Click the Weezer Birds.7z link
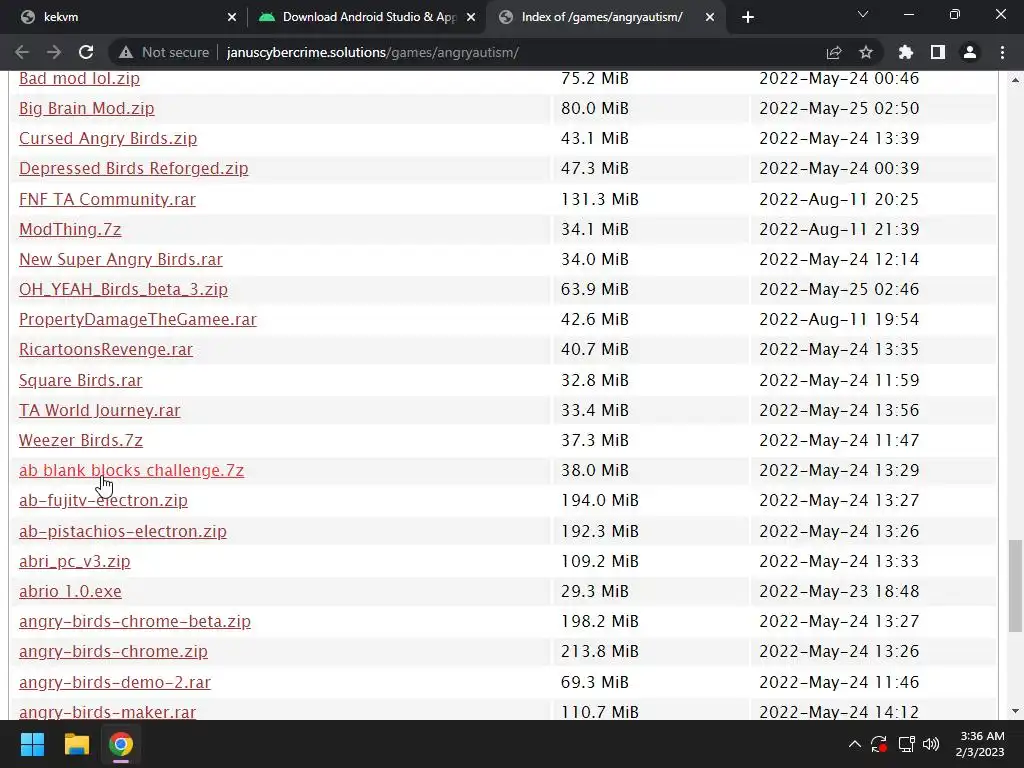This screenshot has width=1024, height=768. (x=80, y=440)
